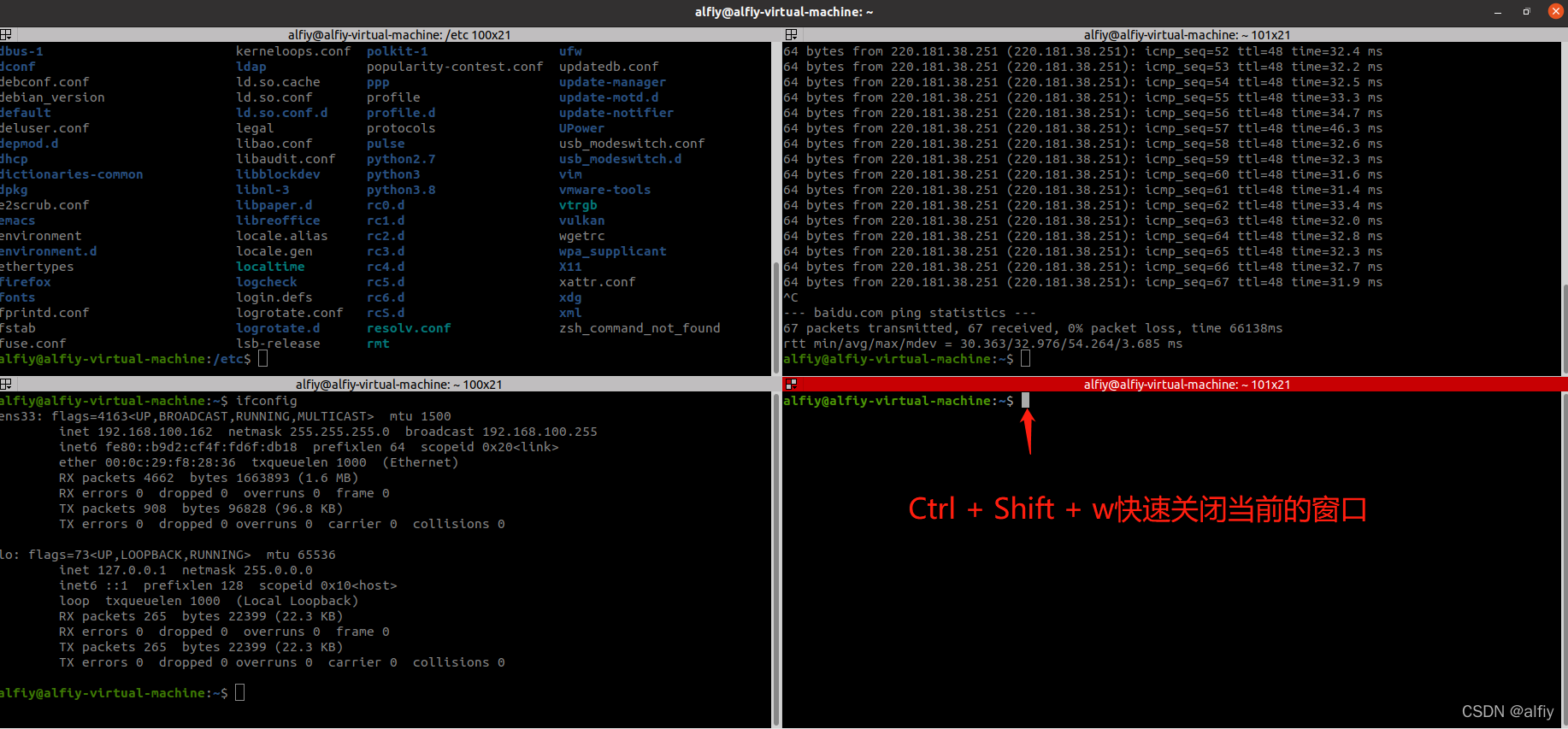Click 'popularity-contest.conf' file name
1568x729 pixels.
pos(455,67)
